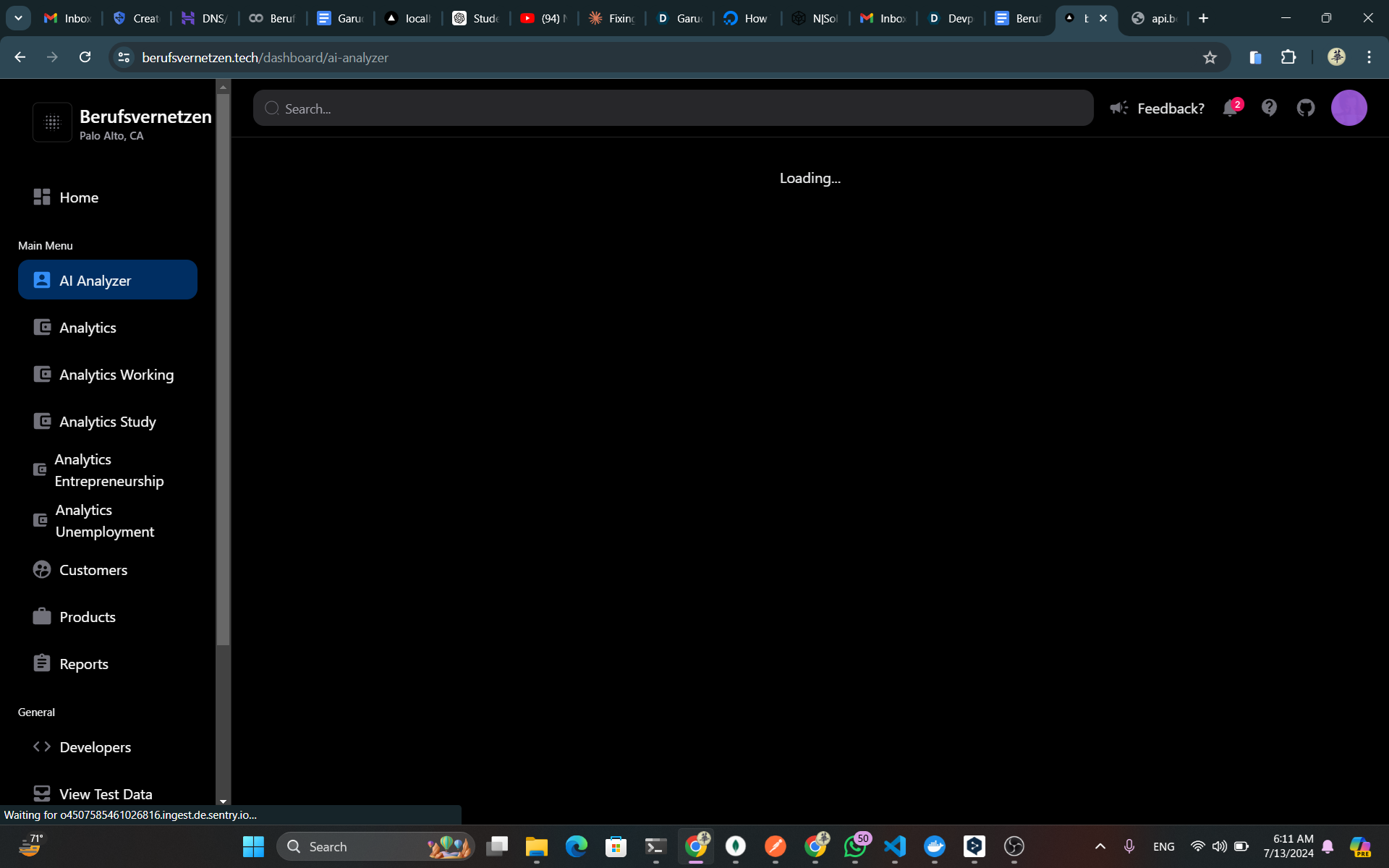The image size is (1389, 868).
Task: Open the tab search dropdown arrow
Action: (18, 18)
